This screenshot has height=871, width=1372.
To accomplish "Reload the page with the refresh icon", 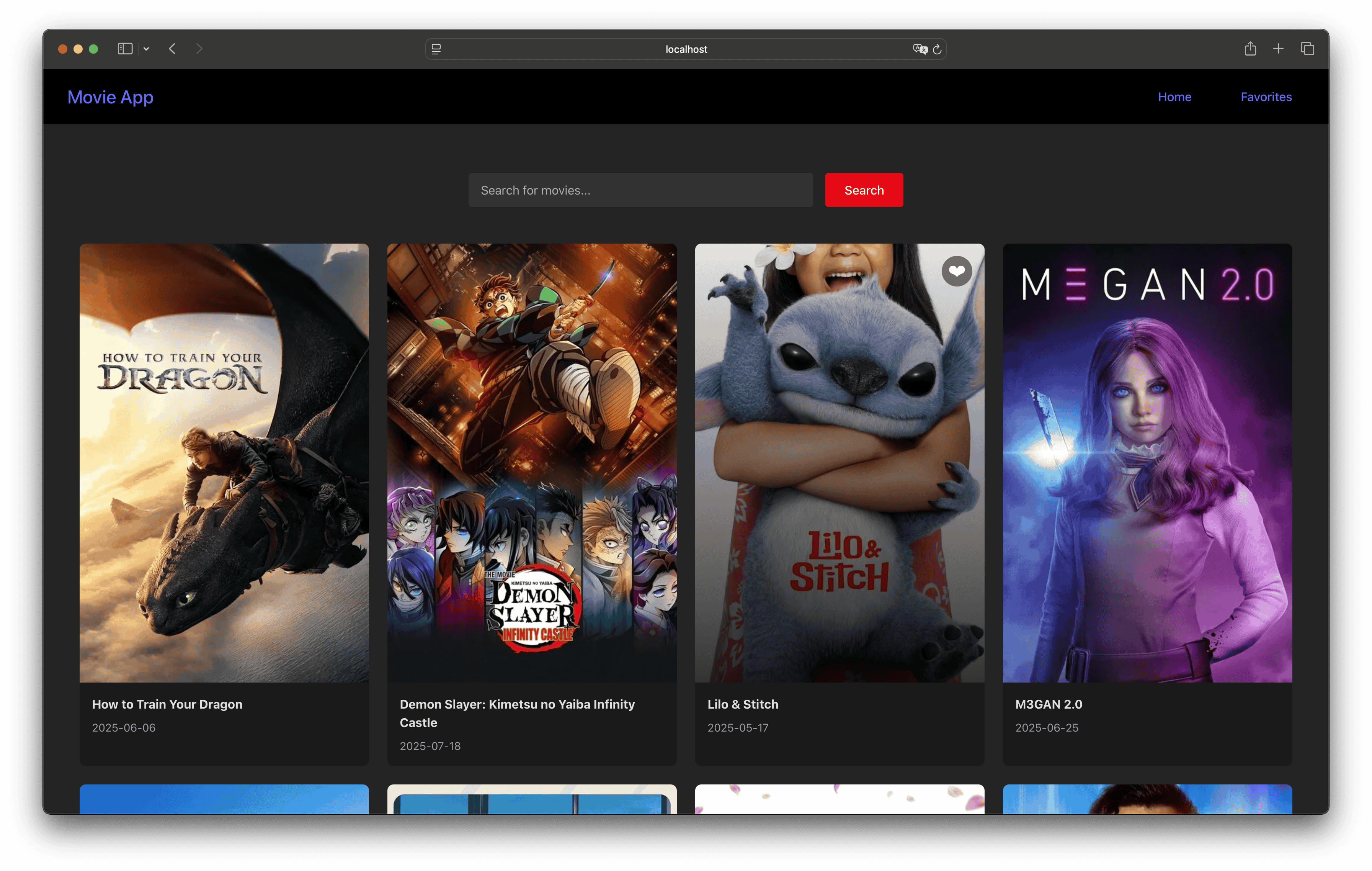I will (x=937, y=49).
